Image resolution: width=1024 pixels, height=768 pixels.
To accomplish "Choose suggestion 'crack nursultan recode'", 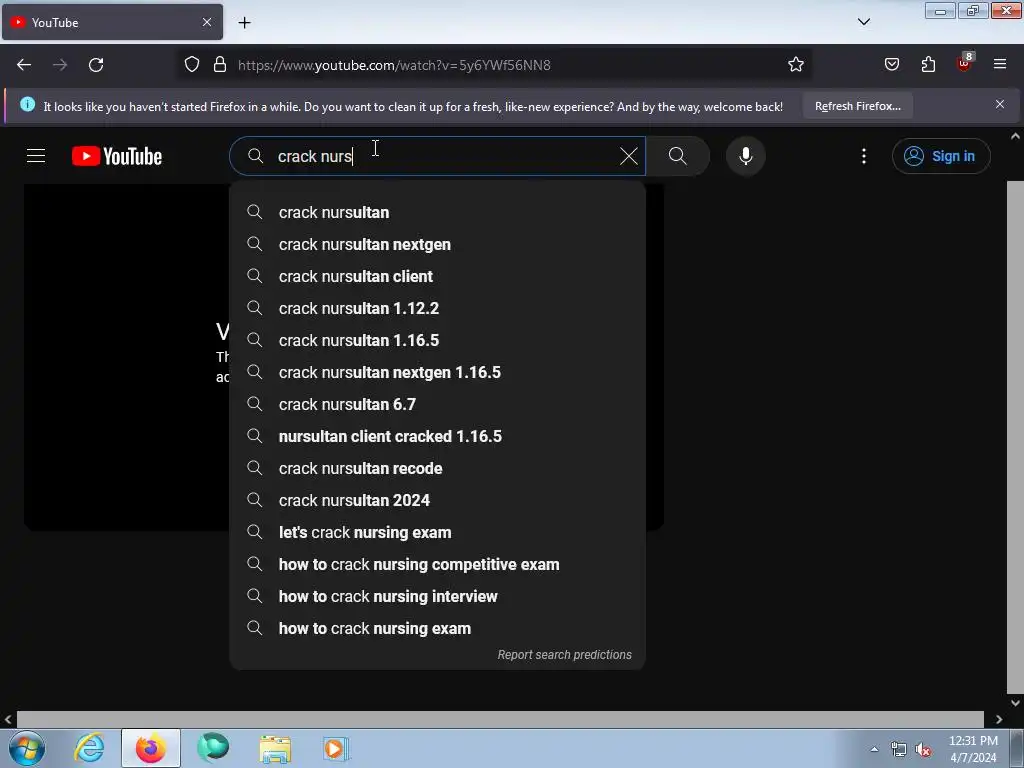I will [x=438, y=468].
